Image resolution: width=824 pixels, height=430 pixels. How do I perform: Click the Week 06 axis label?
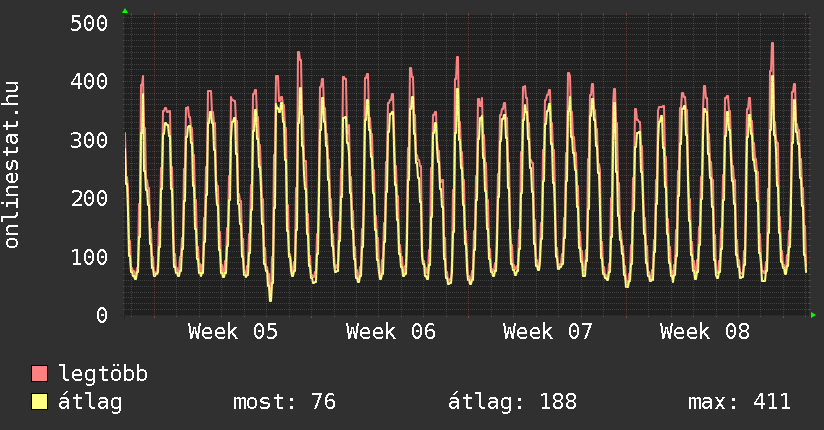click(391, 332)
